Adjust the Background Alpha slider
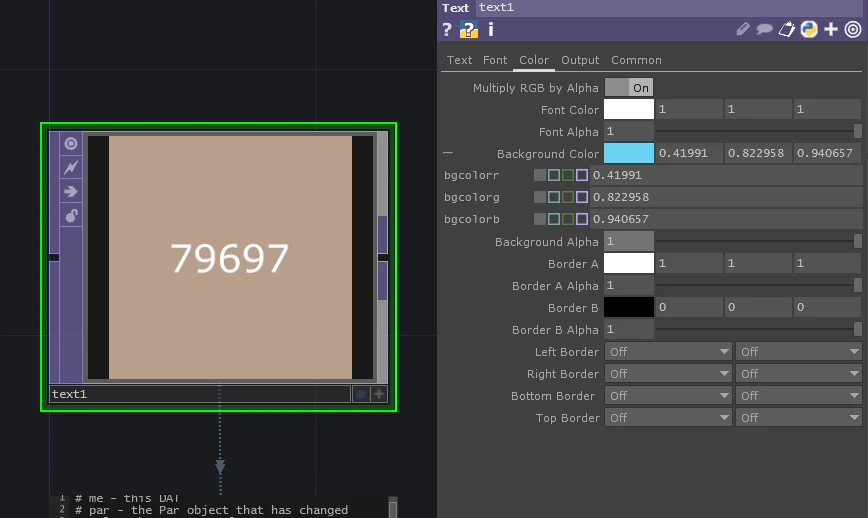The image size is (868, 518). [x=758, y=241]
